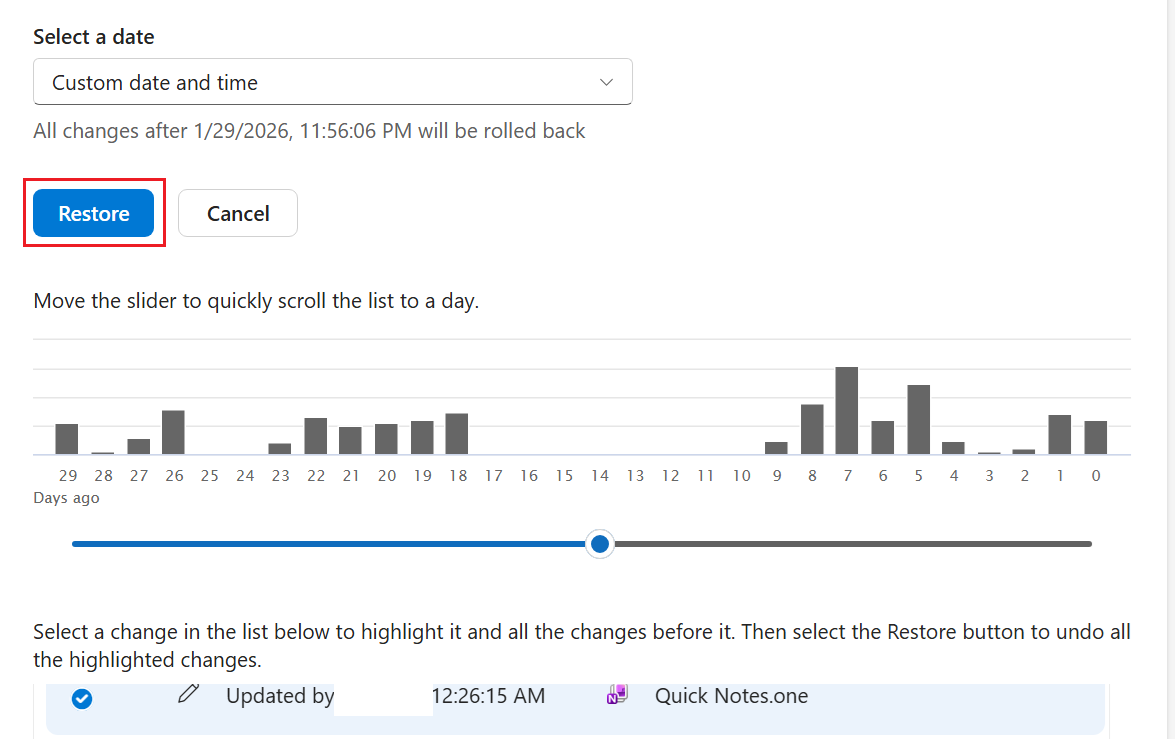Viewport: 1175px width, 739px height.
Task: Click the histogram bar for 8 days ago
Action: [812, 429]
